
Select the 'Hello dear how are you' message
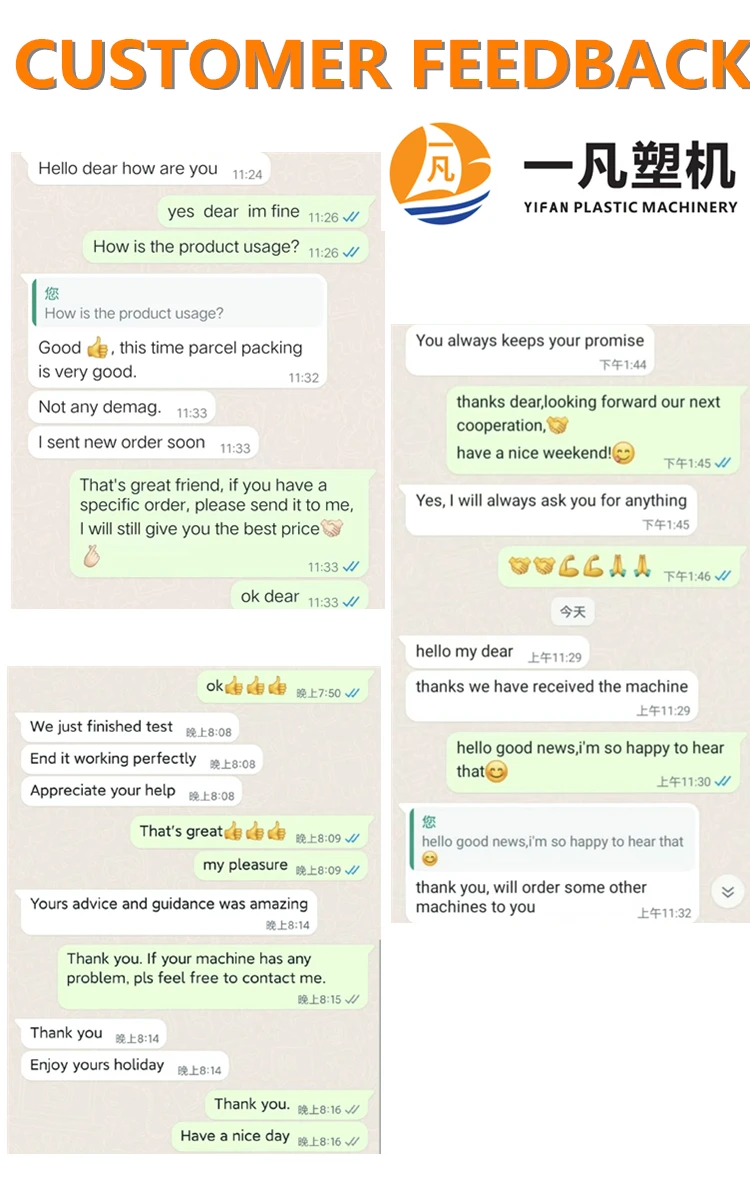point(128,169)
